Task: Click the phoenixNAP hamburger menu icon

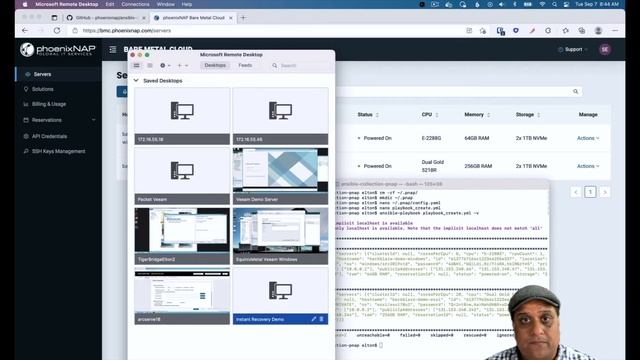Action: coord(113,49)
